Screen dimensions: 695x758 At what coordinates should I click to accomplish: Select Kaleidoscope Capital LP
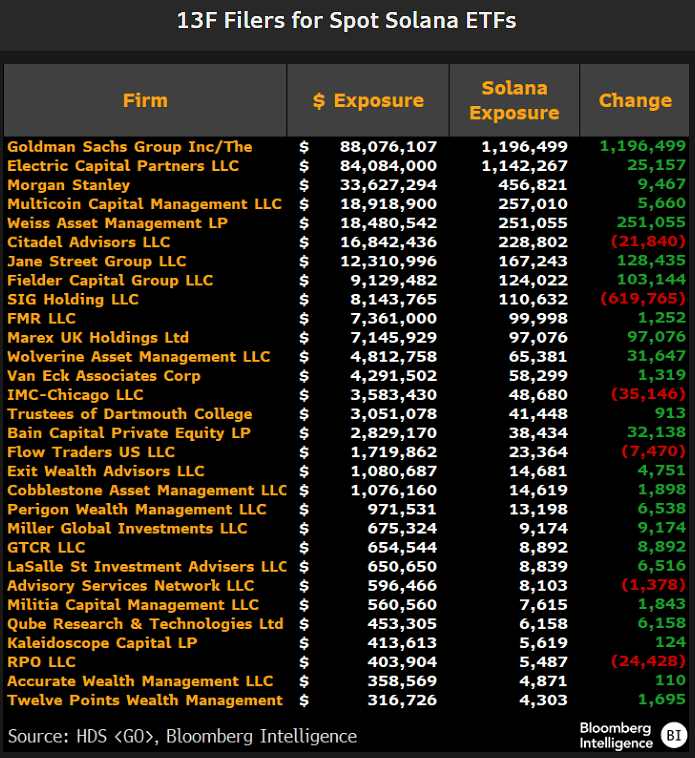(x=102, y=643)
